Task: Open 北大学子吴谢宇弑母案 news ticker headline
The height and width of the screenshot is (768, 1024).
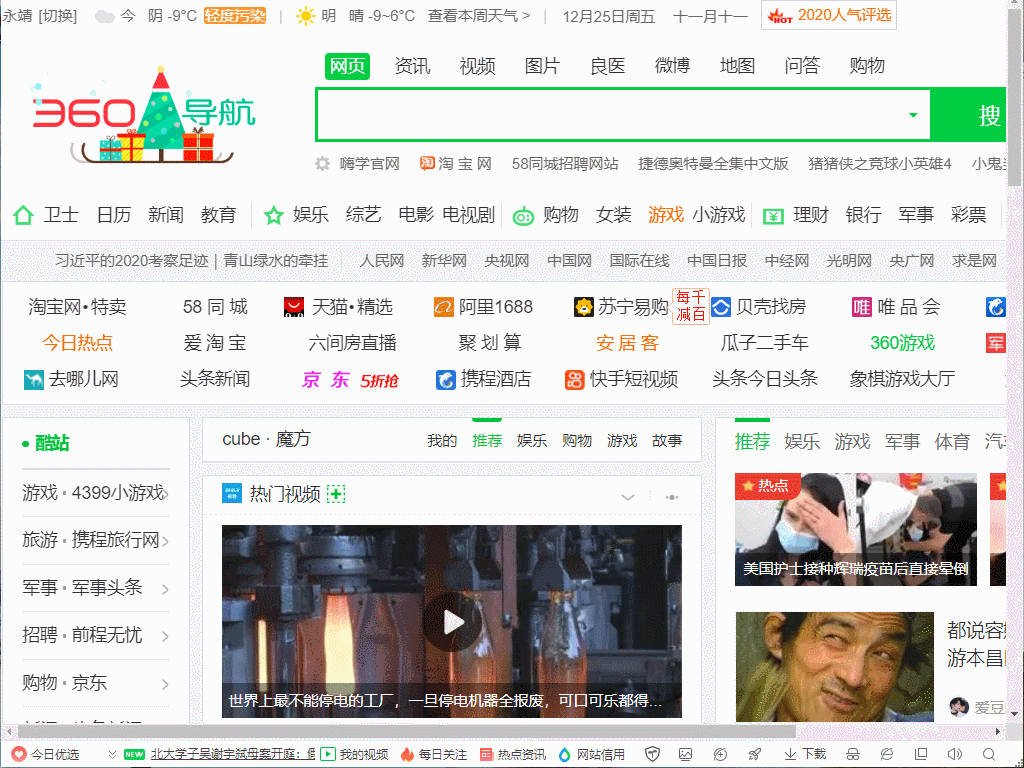Action: click(x=233, y=754)
